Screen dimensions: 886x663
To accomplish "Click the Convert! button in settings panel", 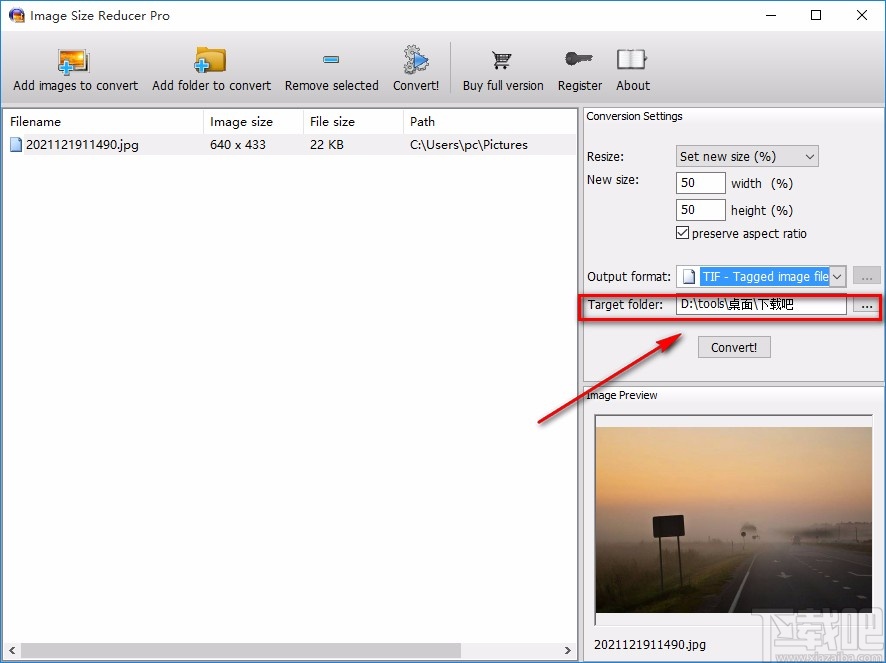I will [x=734, y=347].
